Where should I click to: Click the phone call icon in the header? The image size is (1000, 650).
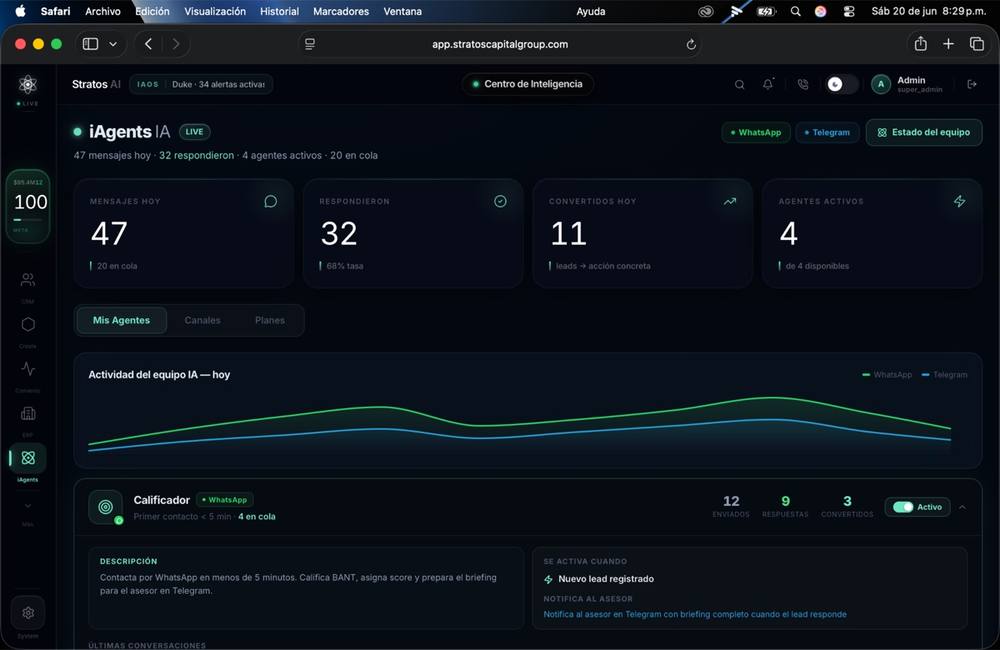tap(803, 84)
